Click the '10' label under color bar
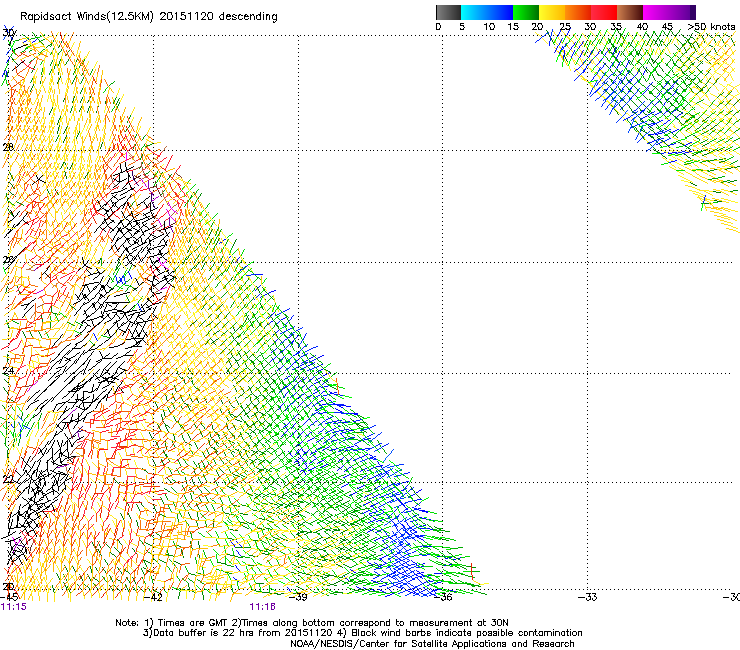The width and height of the screenshot is (740, 650). point(489,27)
